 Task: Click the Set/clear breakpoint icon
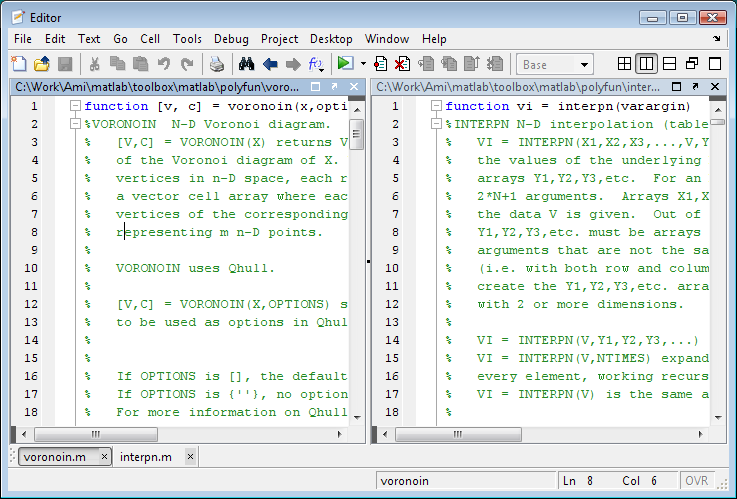[x=381, y=64]
